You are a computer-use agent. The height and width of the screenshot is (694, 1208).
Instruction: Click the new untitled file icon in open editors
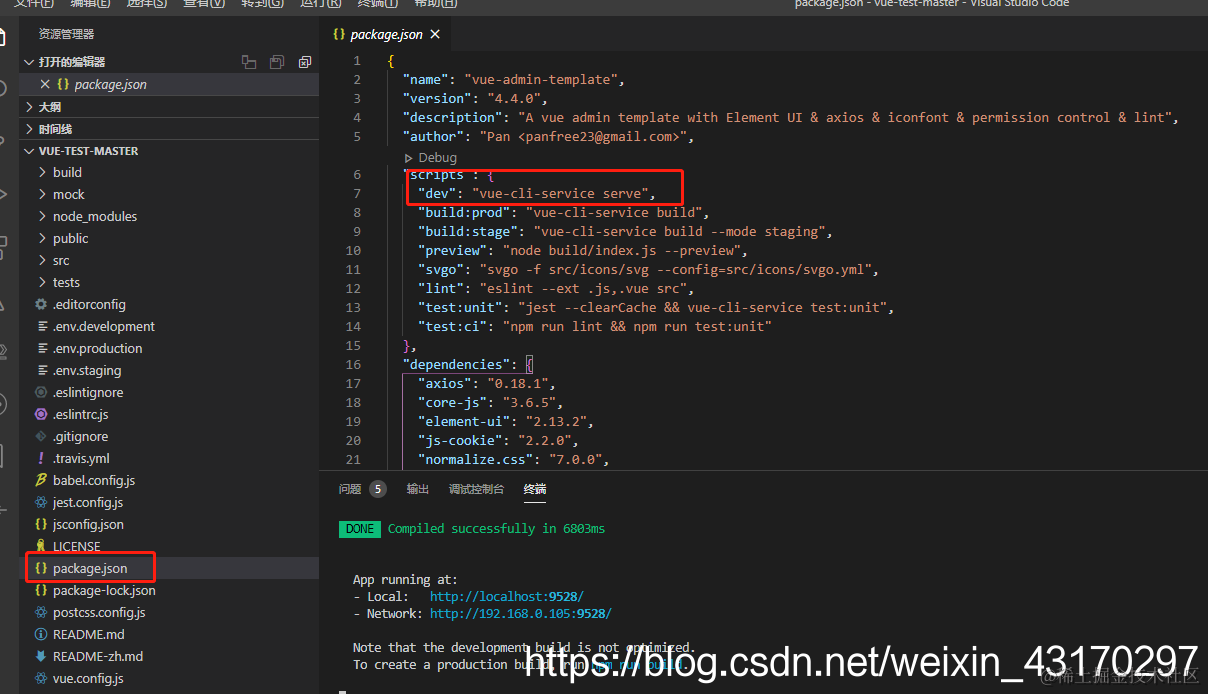point(249,62)
